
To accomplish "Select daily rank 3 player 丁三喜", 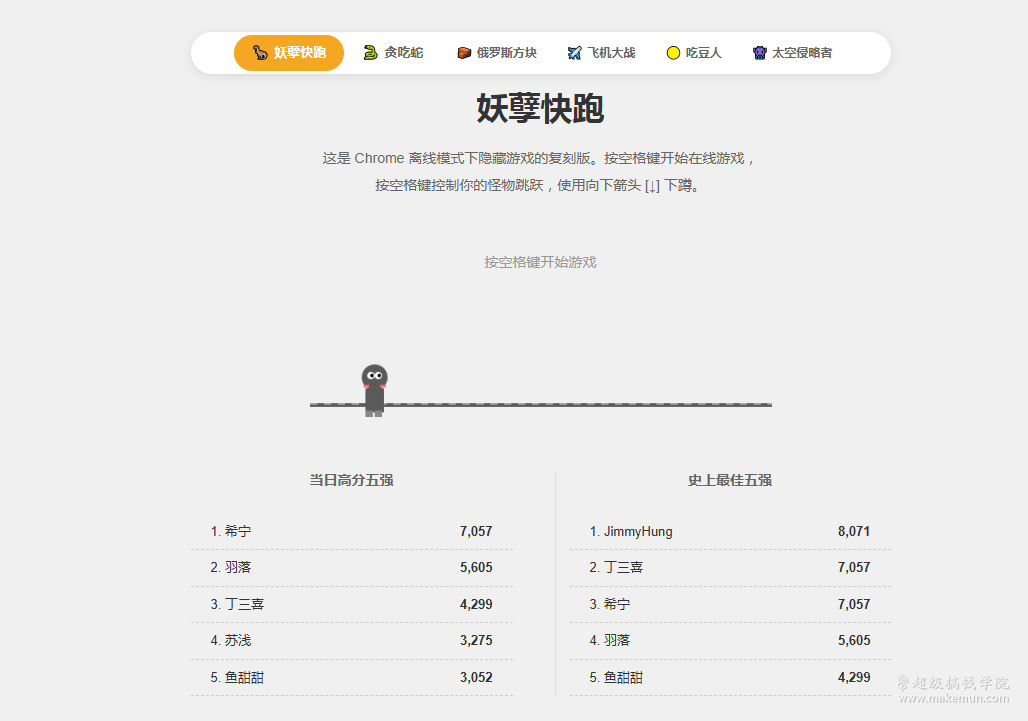I will 351,604.
